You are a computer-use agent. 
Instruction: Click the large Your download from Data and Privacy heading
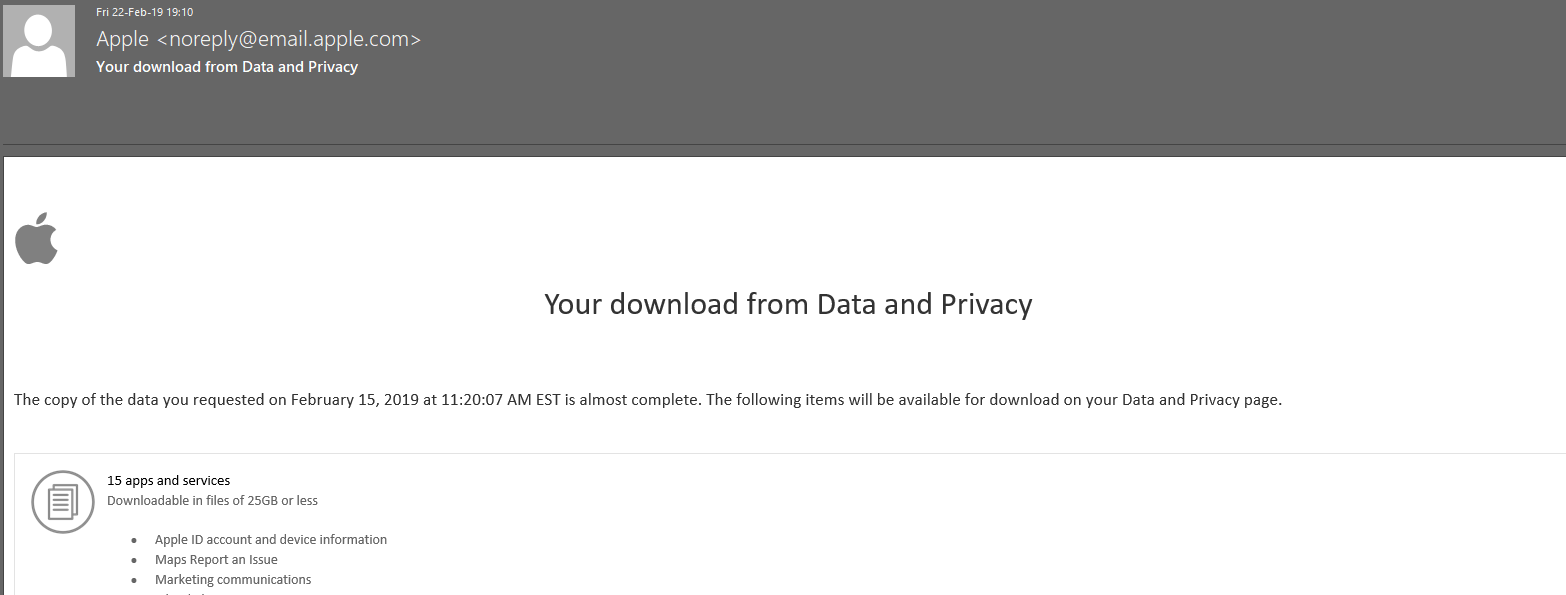click(788, 304)
